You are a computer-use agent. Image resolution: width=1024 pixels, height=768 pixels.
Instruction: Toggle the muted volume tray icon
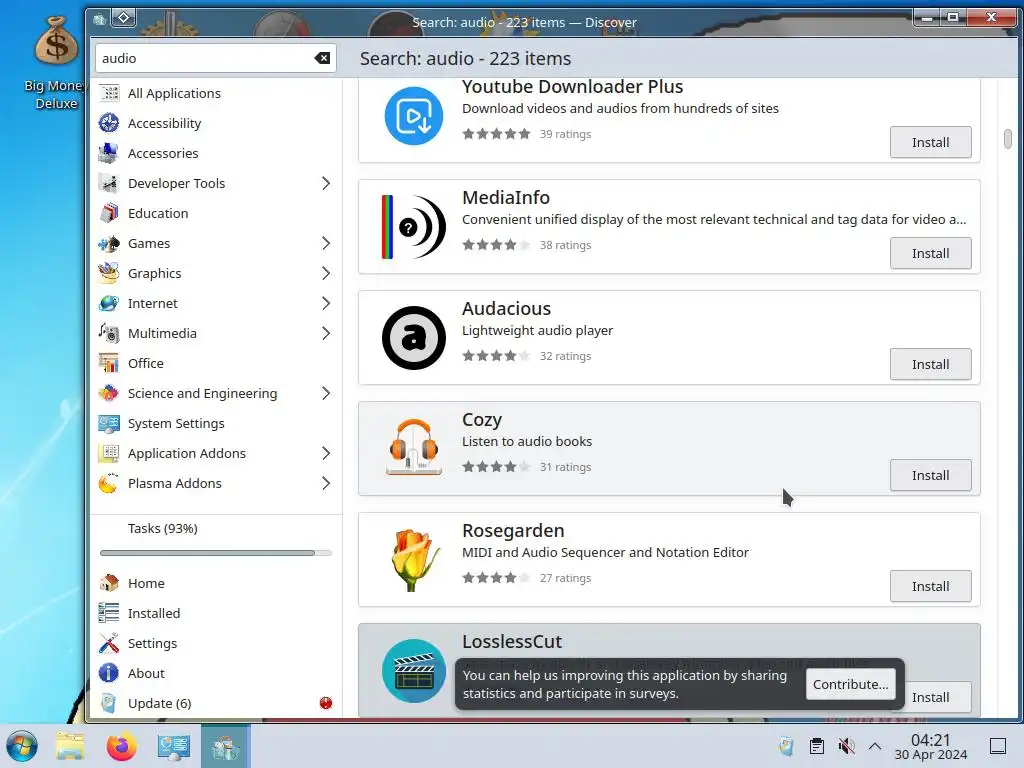pyautogui.click(x=846, y=746)
